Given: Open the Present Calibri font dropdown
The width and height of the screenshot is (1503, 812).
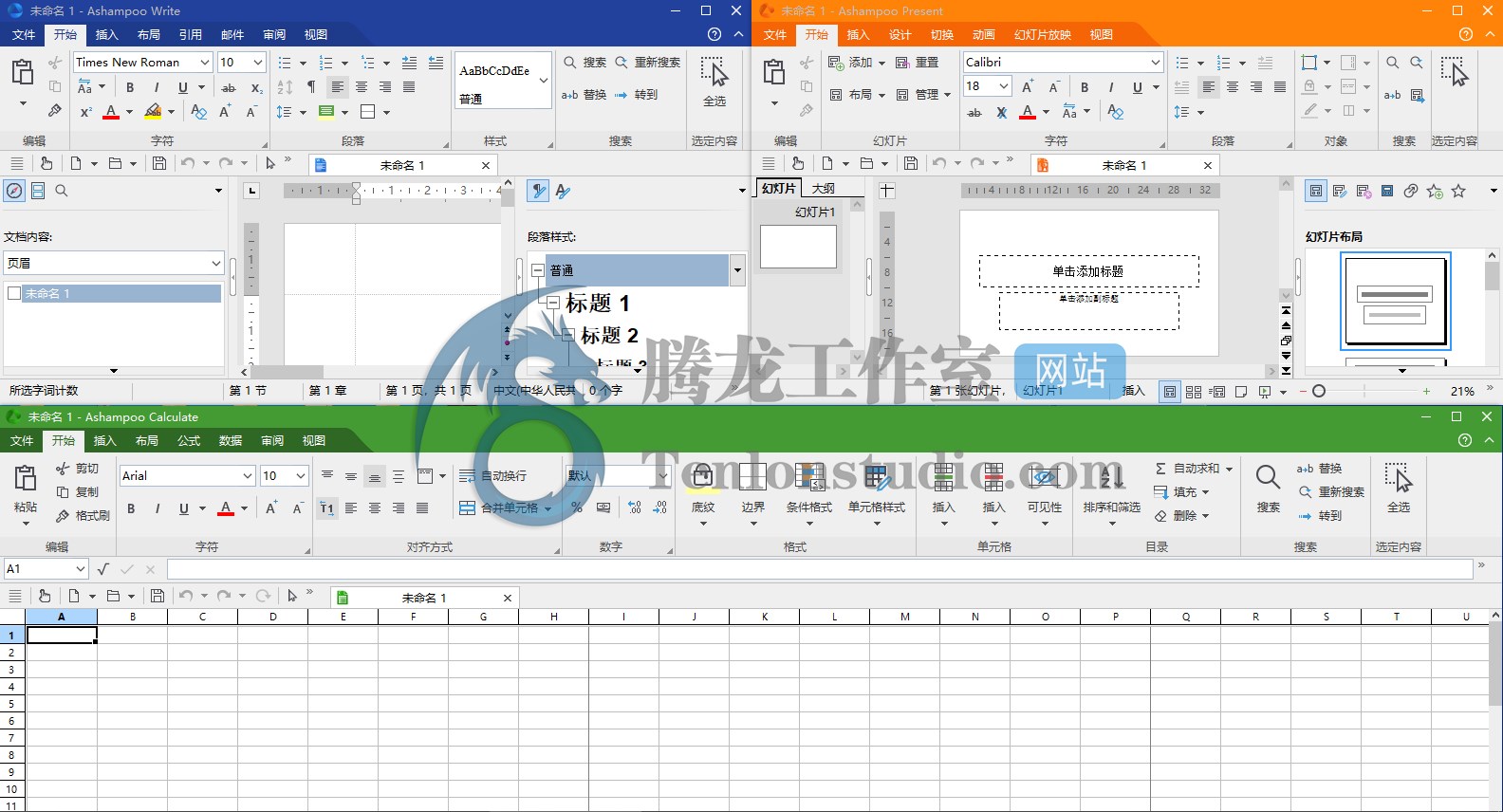Looking at the screenshot, I should coord(1156,63).
